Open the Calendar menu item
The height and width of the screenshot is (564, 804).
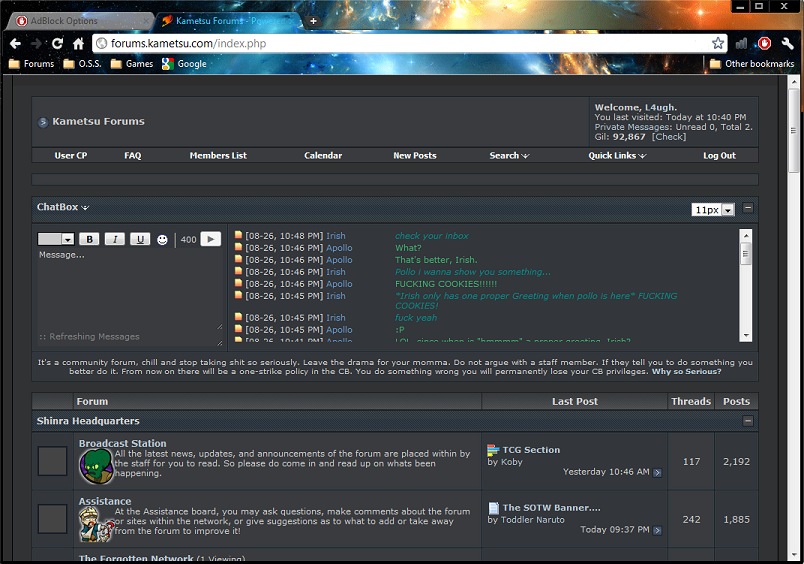point(323,155)
